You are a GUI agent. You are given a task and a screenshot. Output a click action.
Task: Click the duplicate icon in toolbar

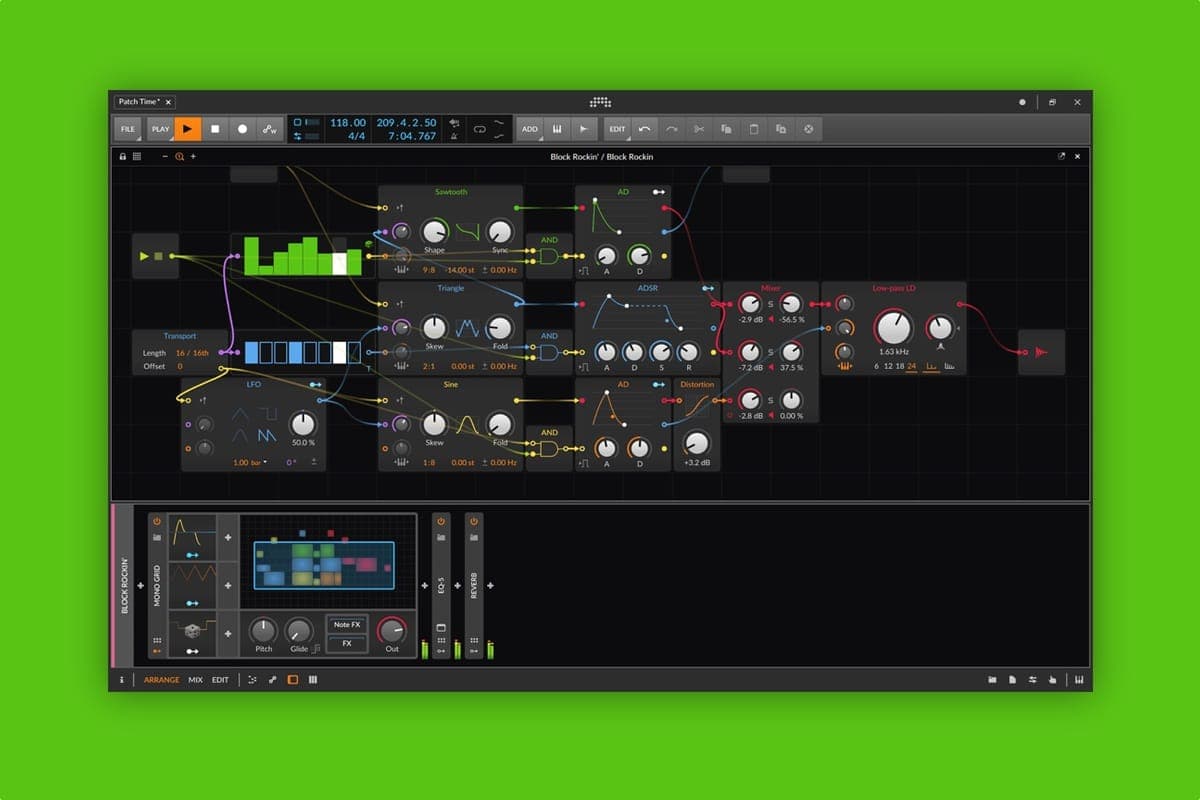[781, 129]
